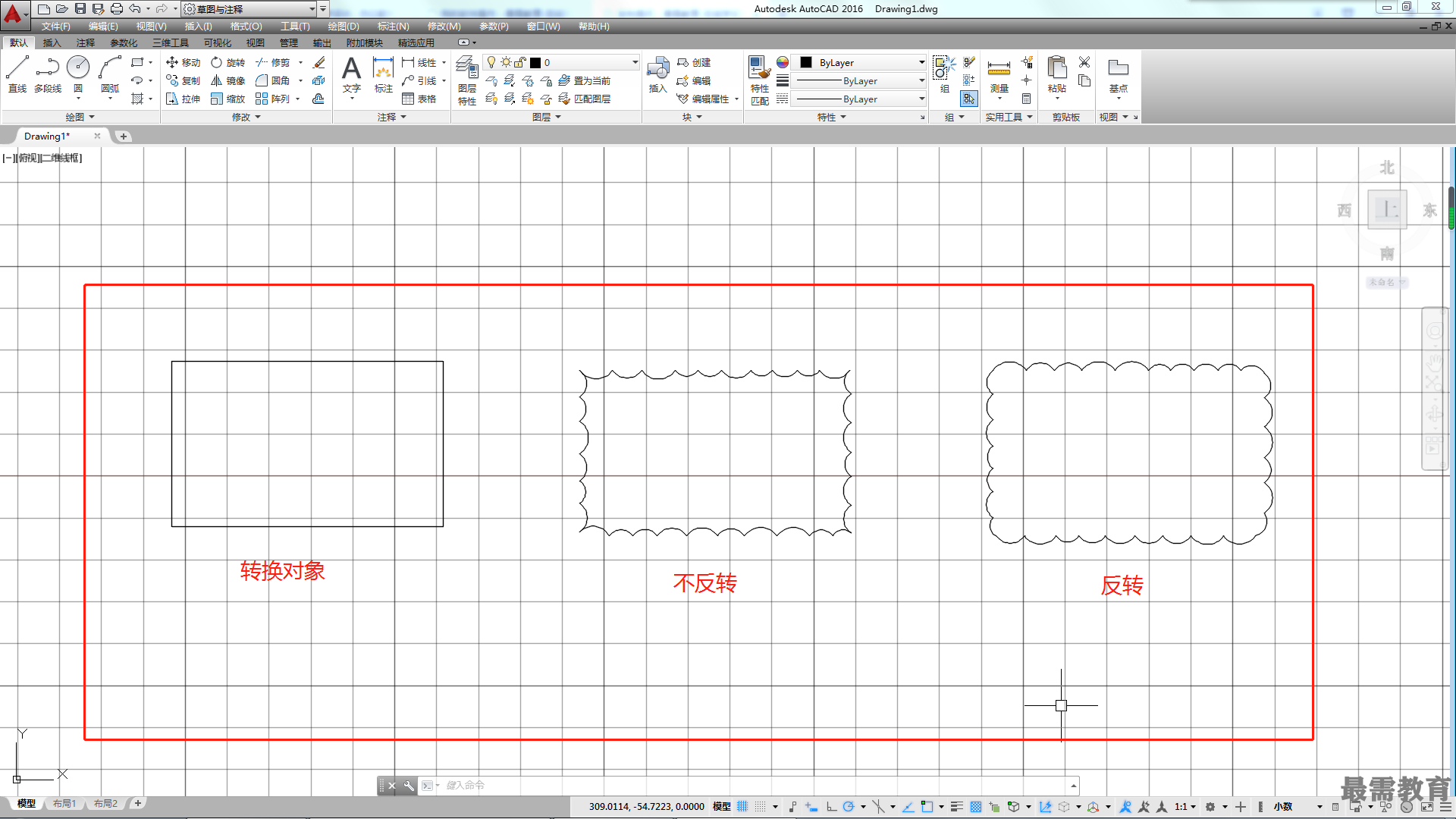Viewport: 1456px width, 819px height.
Task: Expand the 注释 (Annotation) panel
Action: [x=392, y=117]
